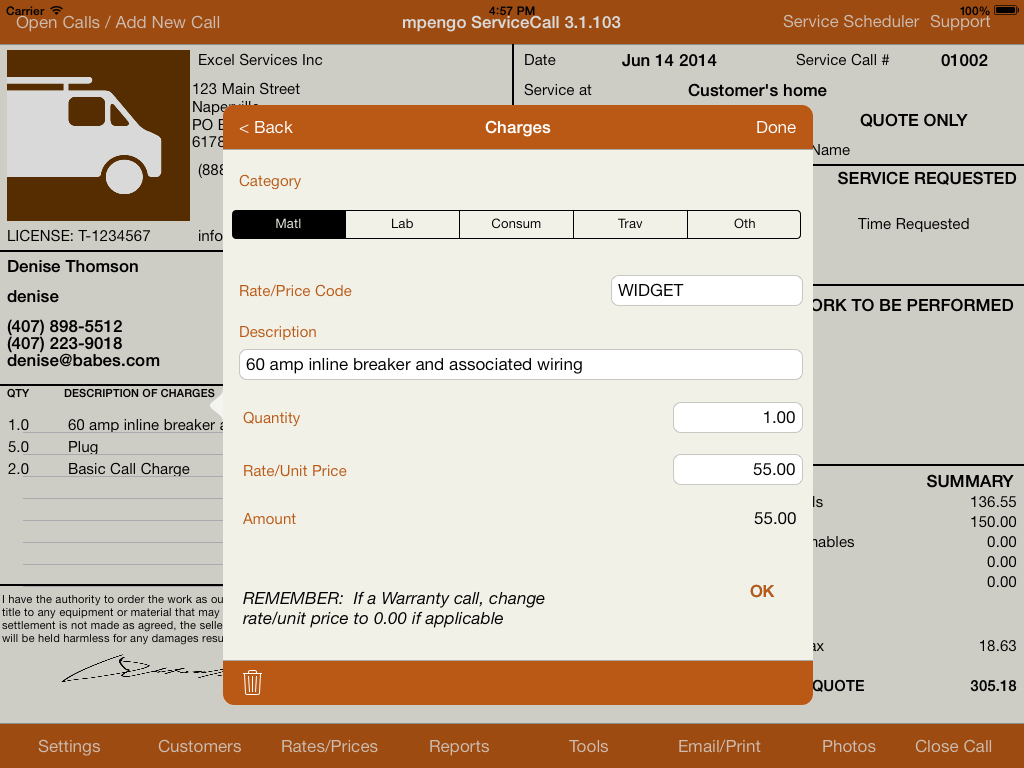Screen dimensions: 1024x768
Task: Switch category to Lab
Action: coord(402,224)
